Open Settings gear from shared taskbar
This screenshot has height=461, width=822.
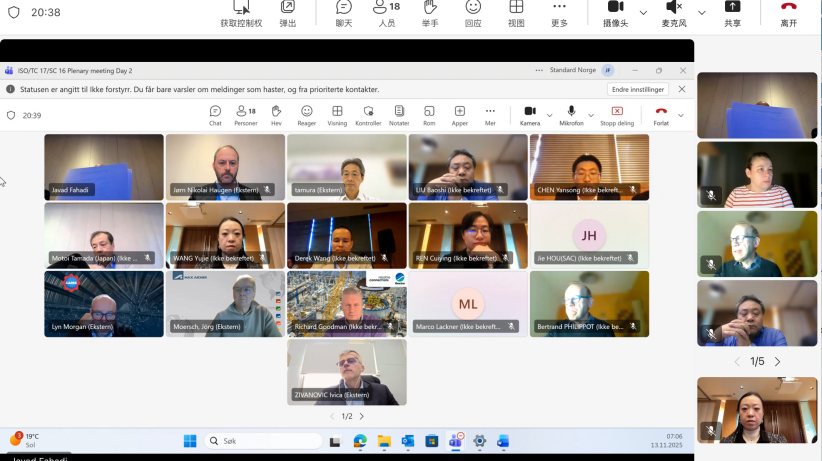(479, 441)
